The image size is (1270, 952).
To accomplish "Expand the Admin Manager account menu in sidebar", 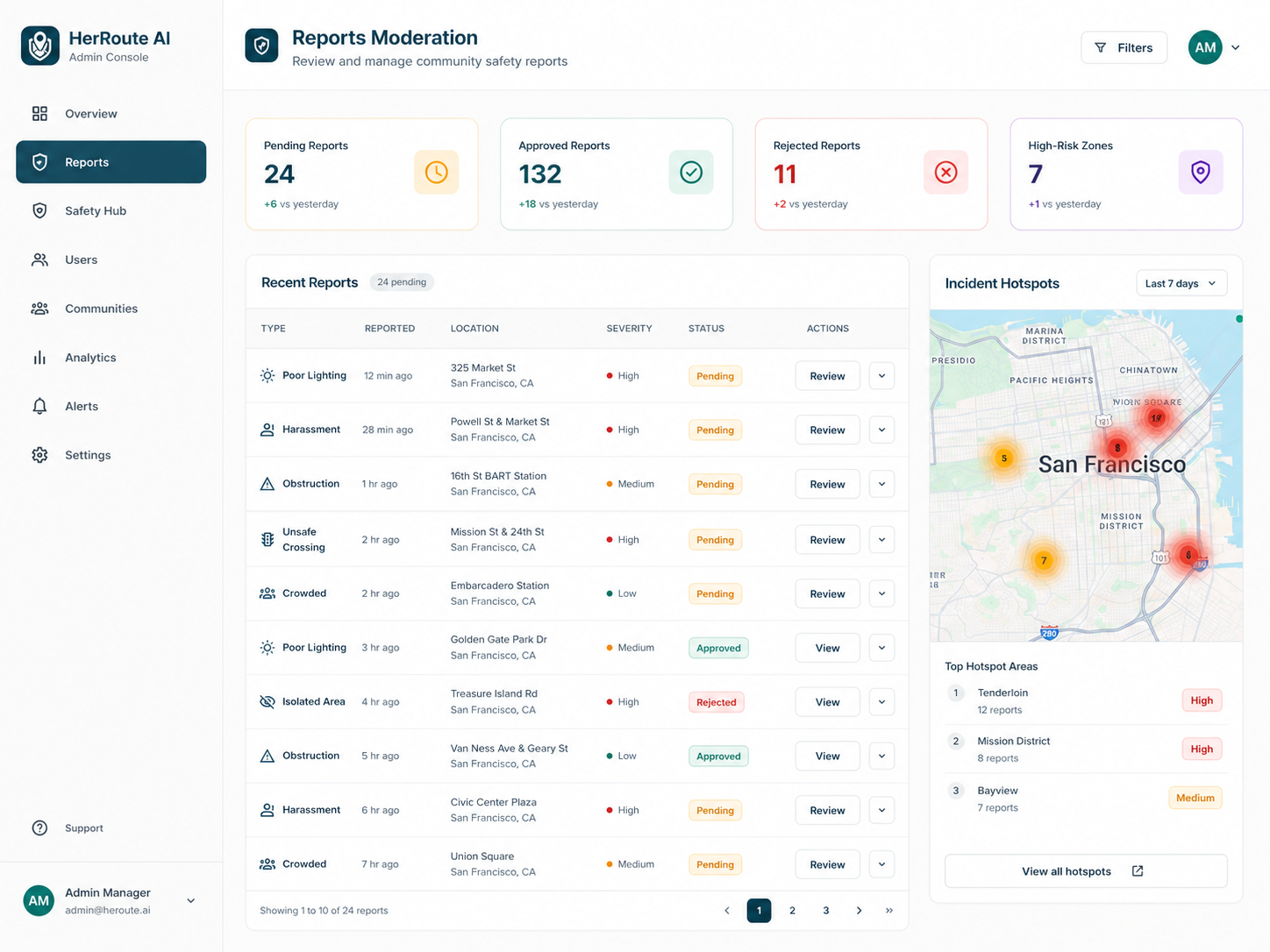I will click(x=190, y=900).
